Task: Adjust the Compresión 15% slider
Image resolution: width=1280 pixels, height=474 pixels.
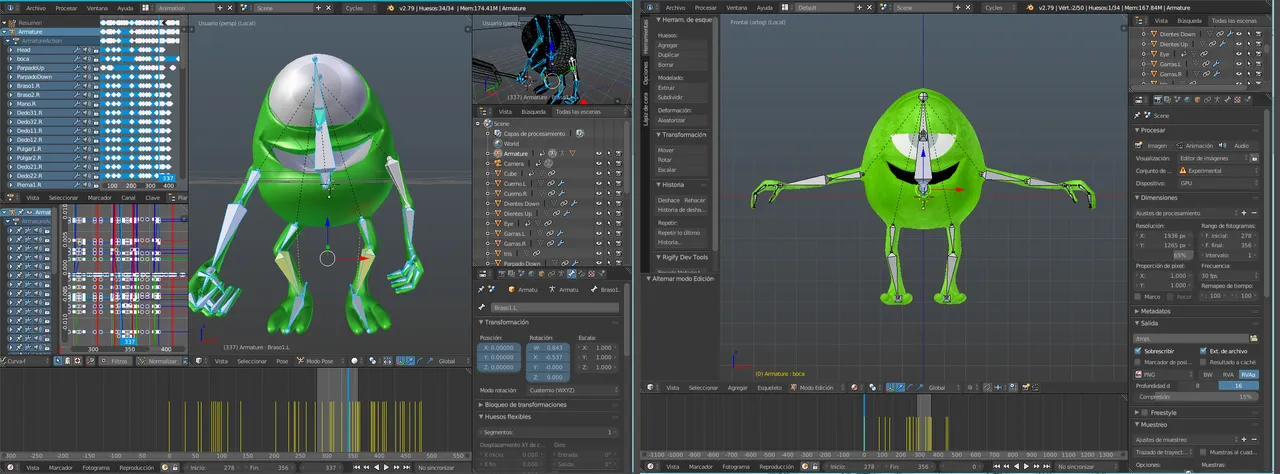Action: pos(1195,397)
